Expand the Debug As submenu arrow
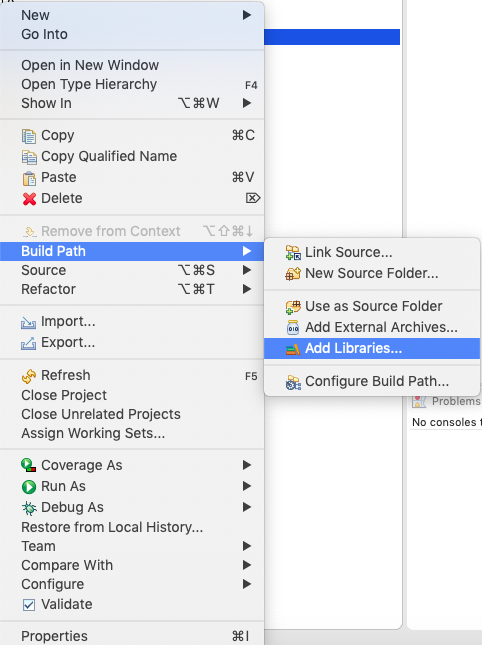 coord(247,507)
